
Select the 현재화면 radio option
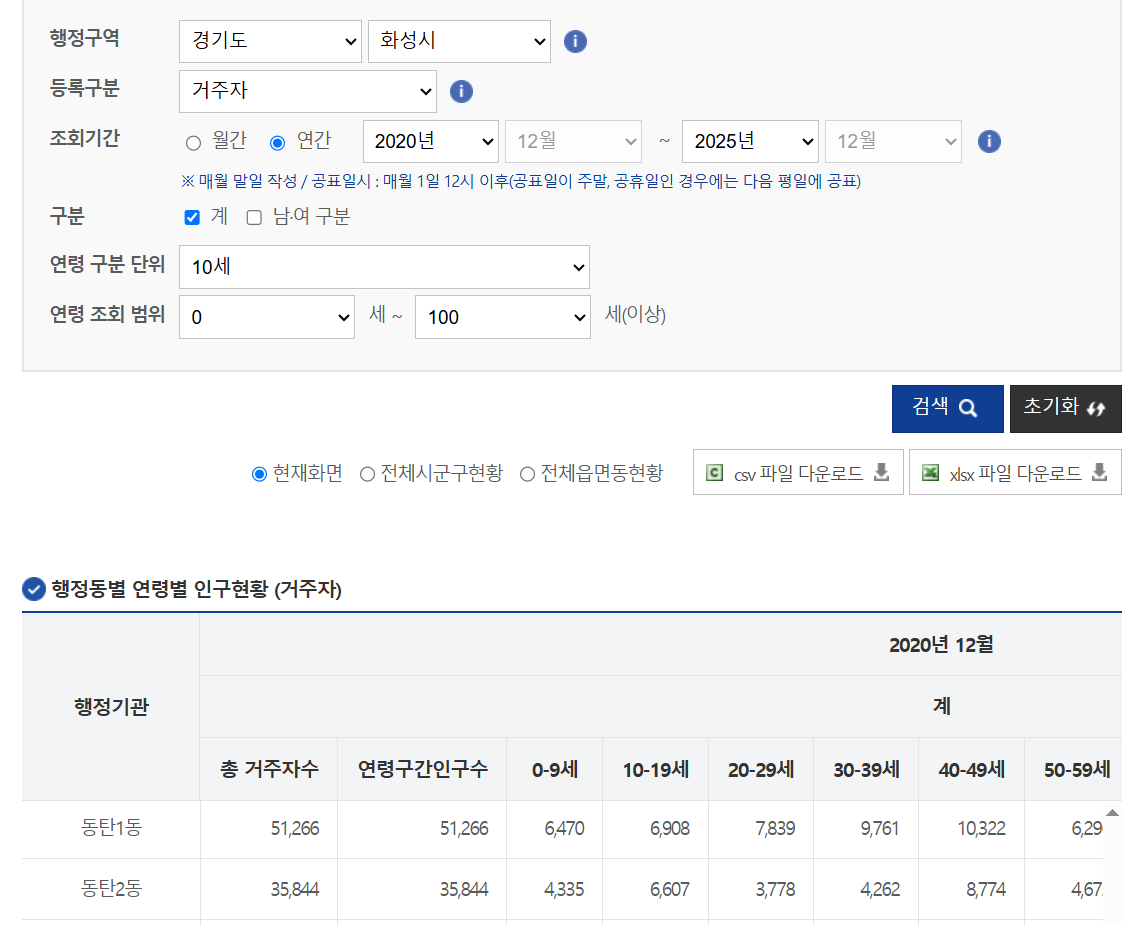coord(259,474)
